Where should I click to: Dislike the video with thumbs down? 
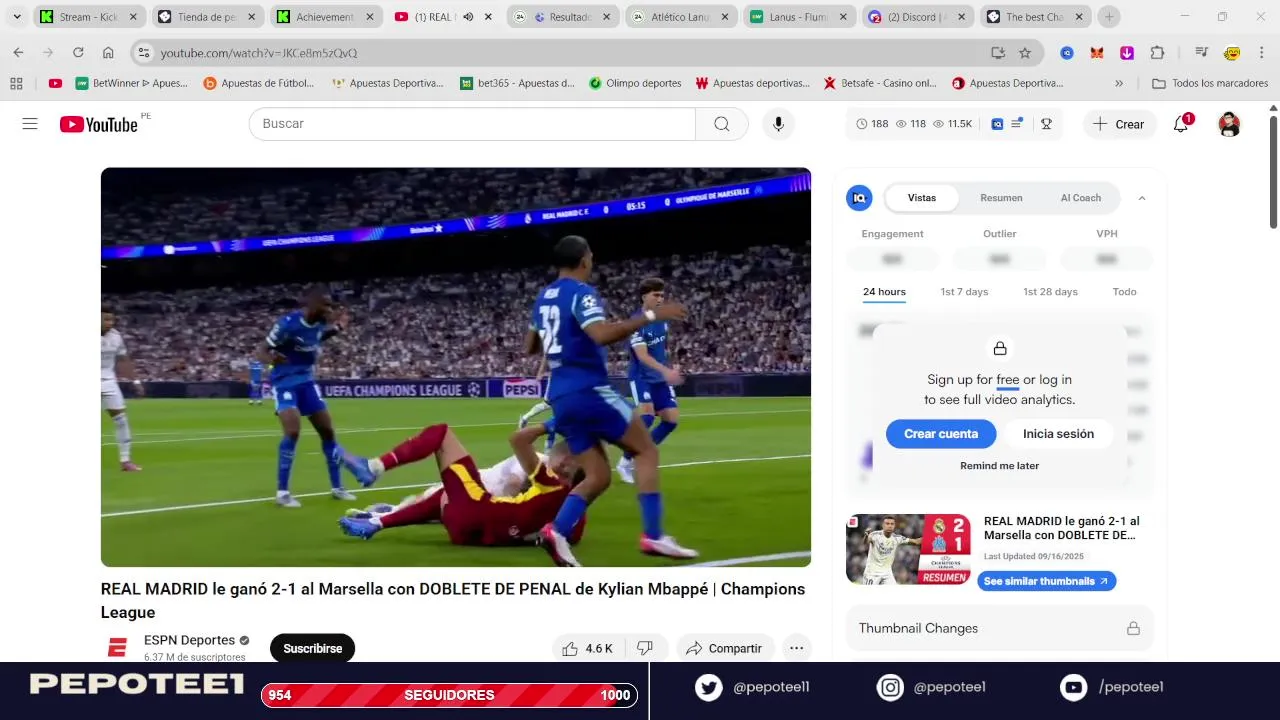coord(645,648)
